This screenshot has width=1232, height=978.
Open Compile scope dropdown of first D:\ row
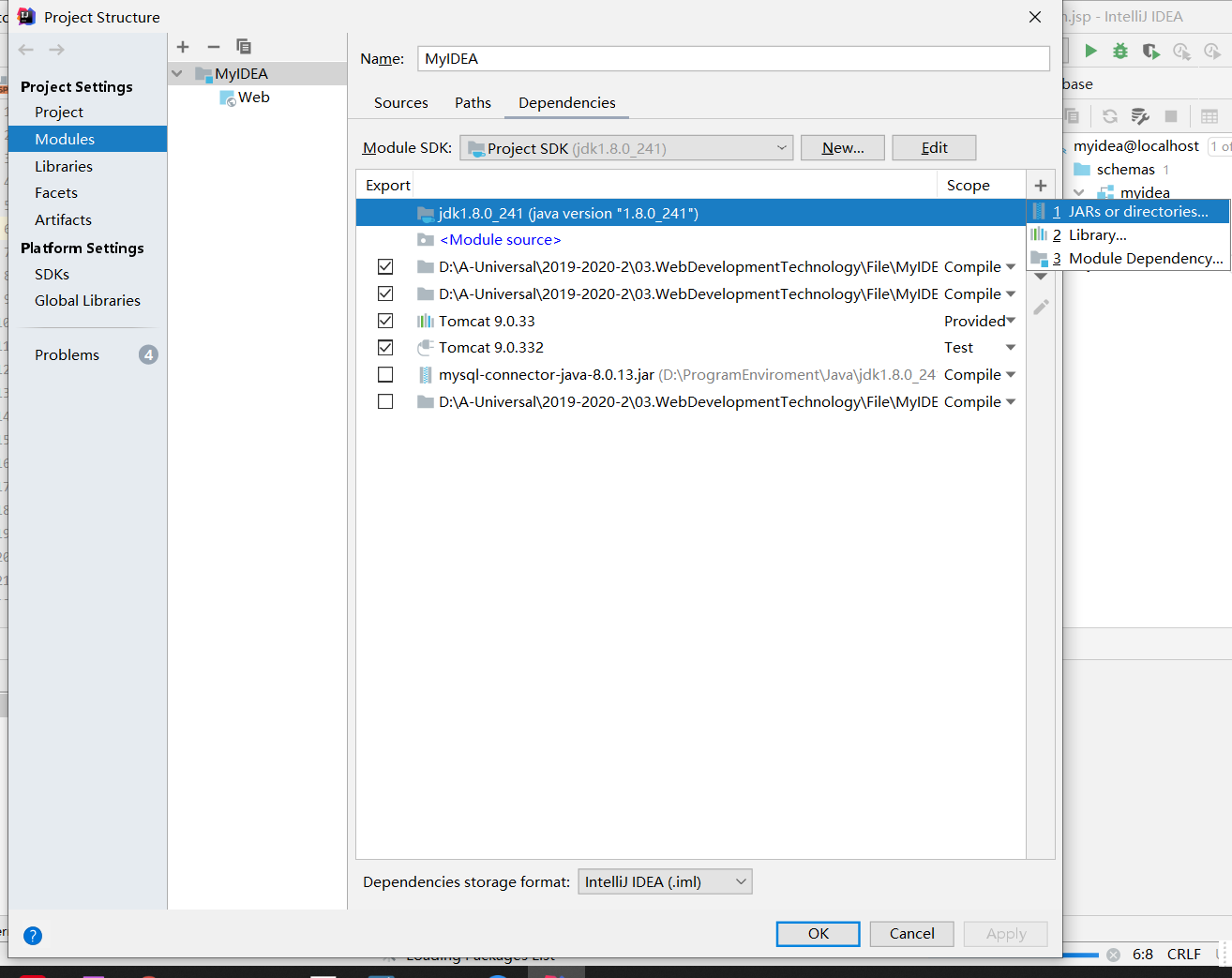click(x=1011, y=267)
